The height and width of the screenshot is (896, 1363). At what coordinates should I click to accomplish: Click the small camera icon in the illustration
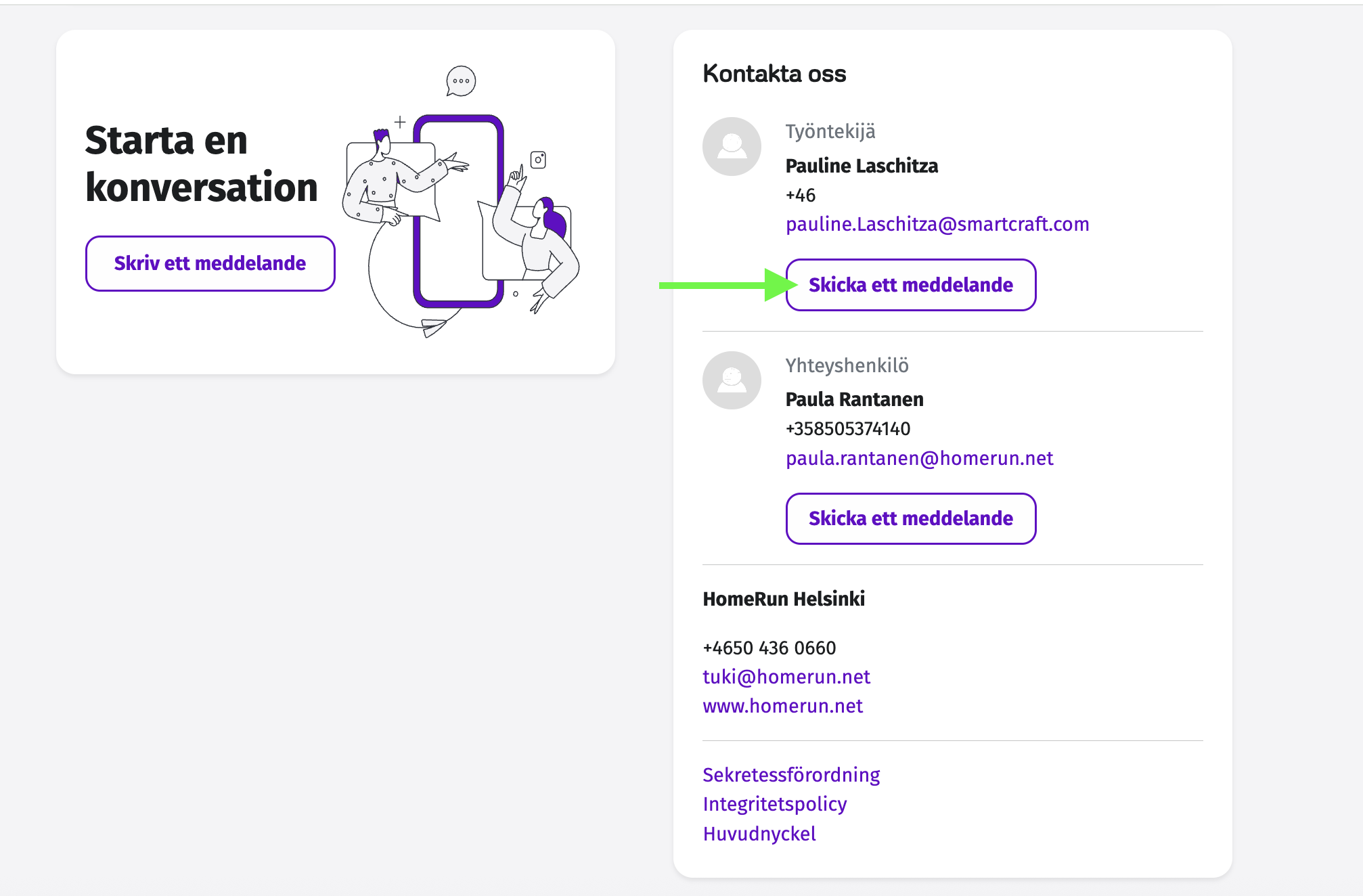pyautogui.click(x=538, y=160)
